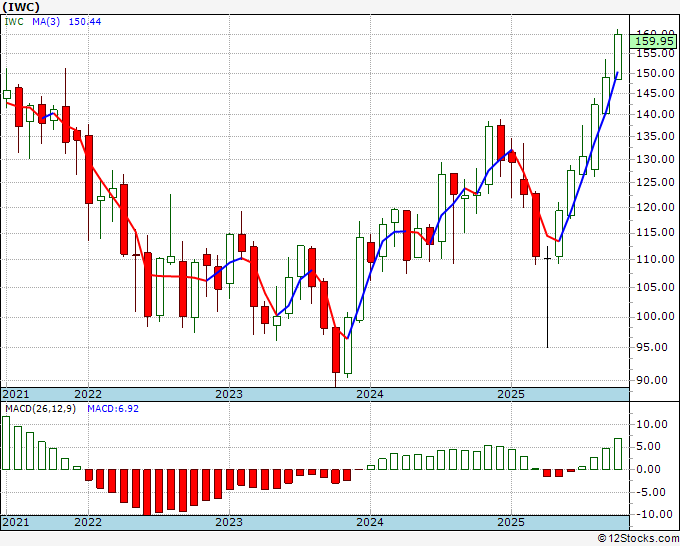Select the green IWC legend label

pyautogui.click(x=14, y=21)
